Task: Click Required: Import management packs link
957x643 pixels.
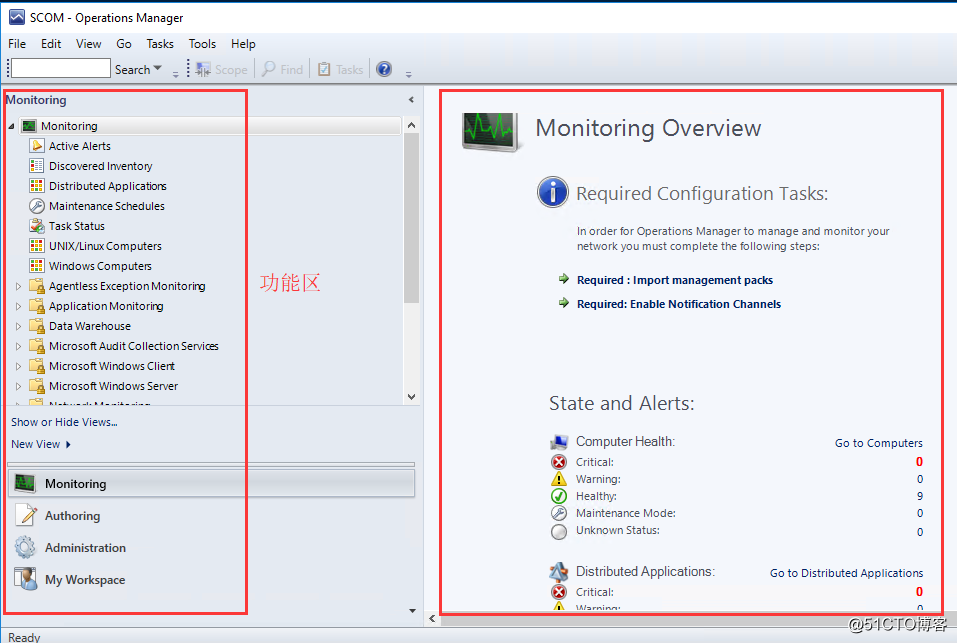Action: point(675,280)
